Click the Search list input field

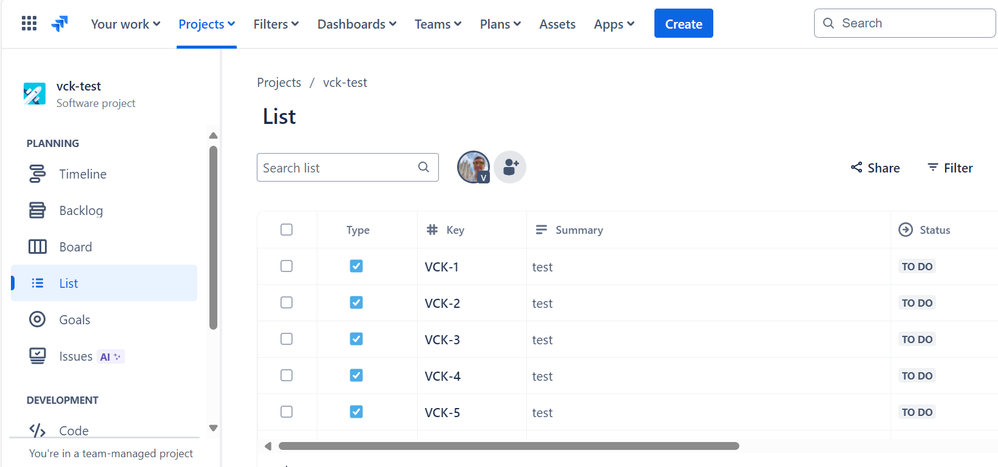337,168
